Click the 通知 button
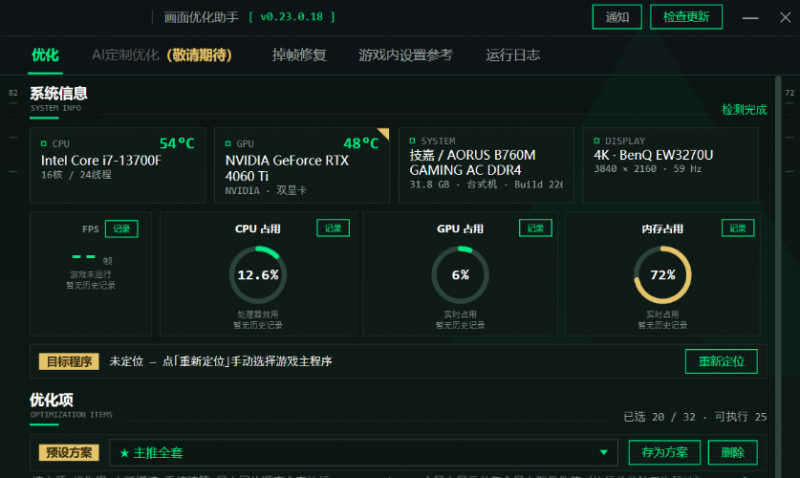800x478 pixels. 617,17
